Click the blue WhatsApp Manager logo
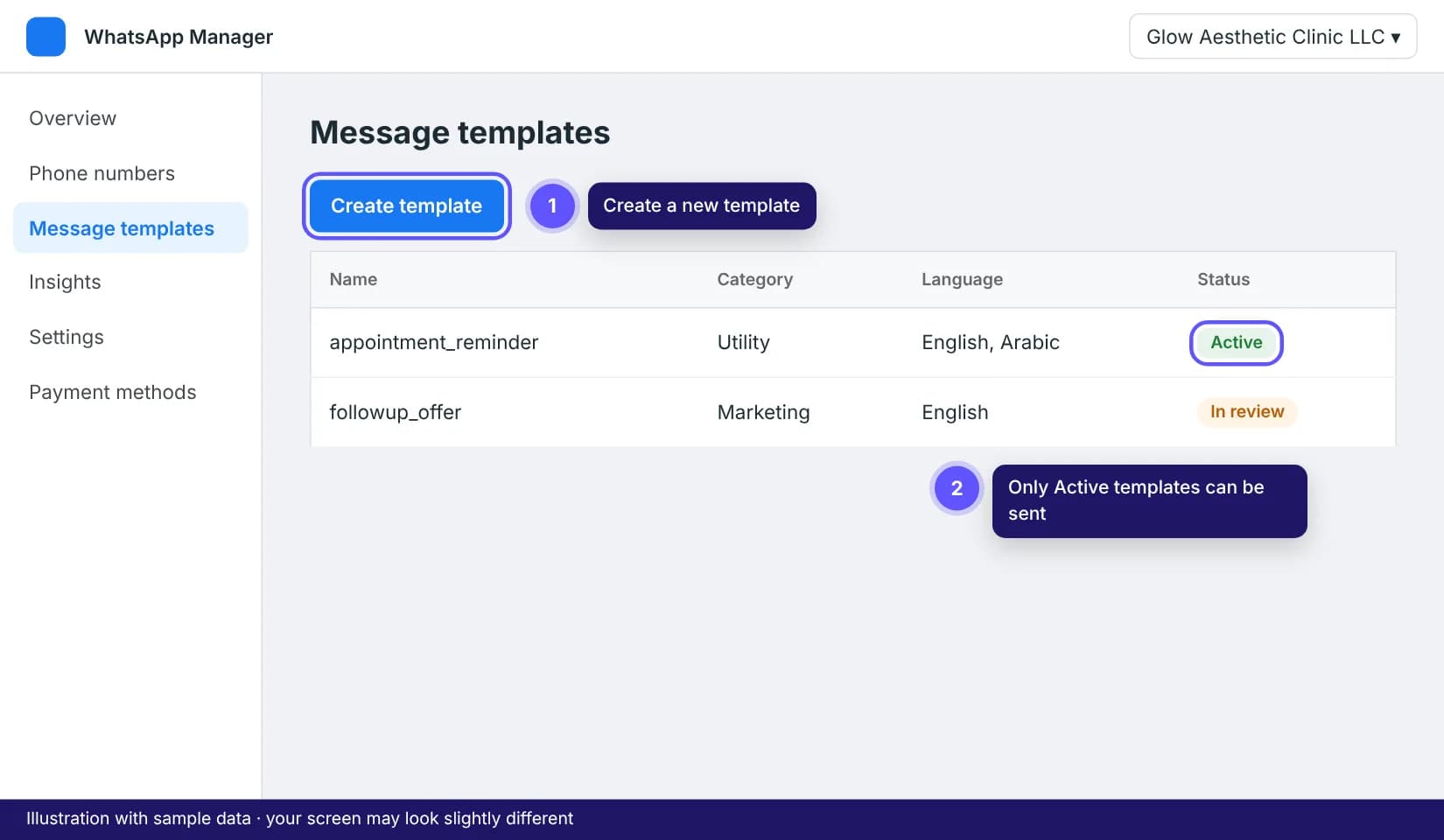Image resolution: width=1444 pixels, height=840 pixels. point(46,37)
